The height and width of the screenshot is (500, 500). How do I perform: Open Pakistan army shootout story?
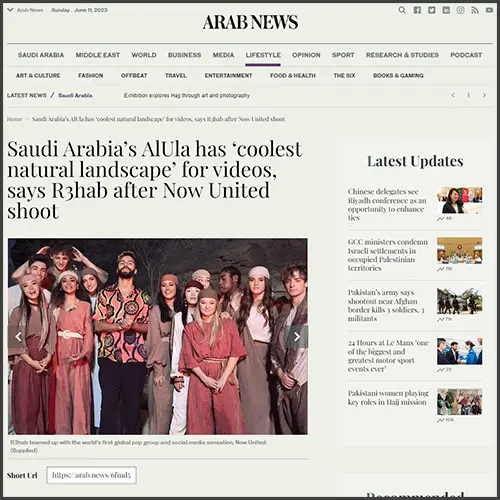(386, 305)
